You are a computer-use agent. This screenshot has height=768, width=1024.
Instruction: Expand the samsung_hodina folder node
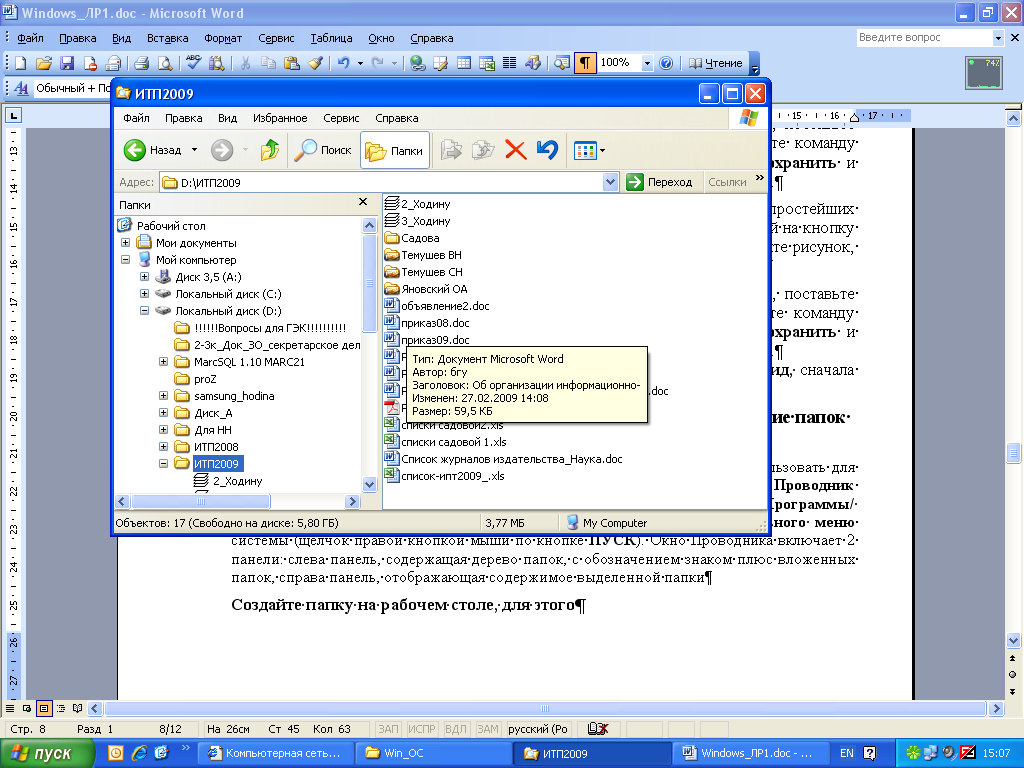pyautogui.click(x=163, y=396)
